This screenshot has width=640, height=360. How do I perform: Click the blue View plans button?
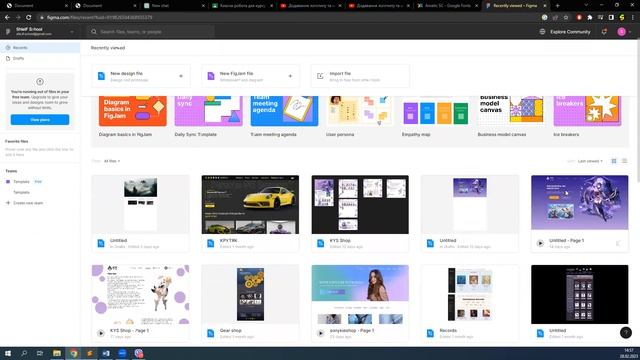[x=40, y=120]
